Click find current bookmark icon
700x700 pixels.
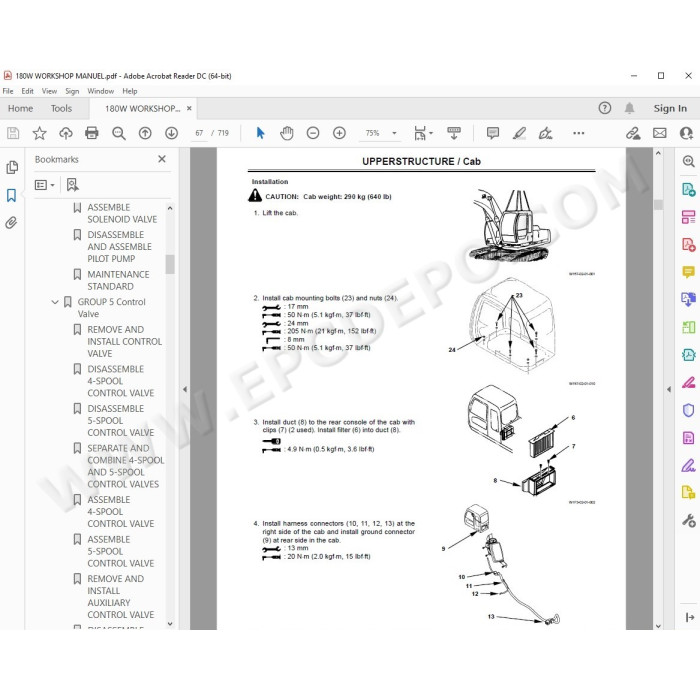(x=72, y=185)
